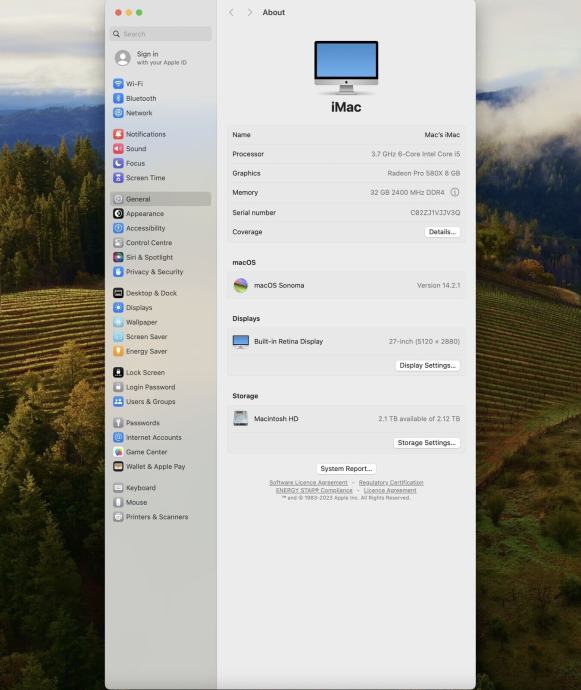Open Storage Settings
This screenshot has width=581, height=690.
click(x=427, y=443)
